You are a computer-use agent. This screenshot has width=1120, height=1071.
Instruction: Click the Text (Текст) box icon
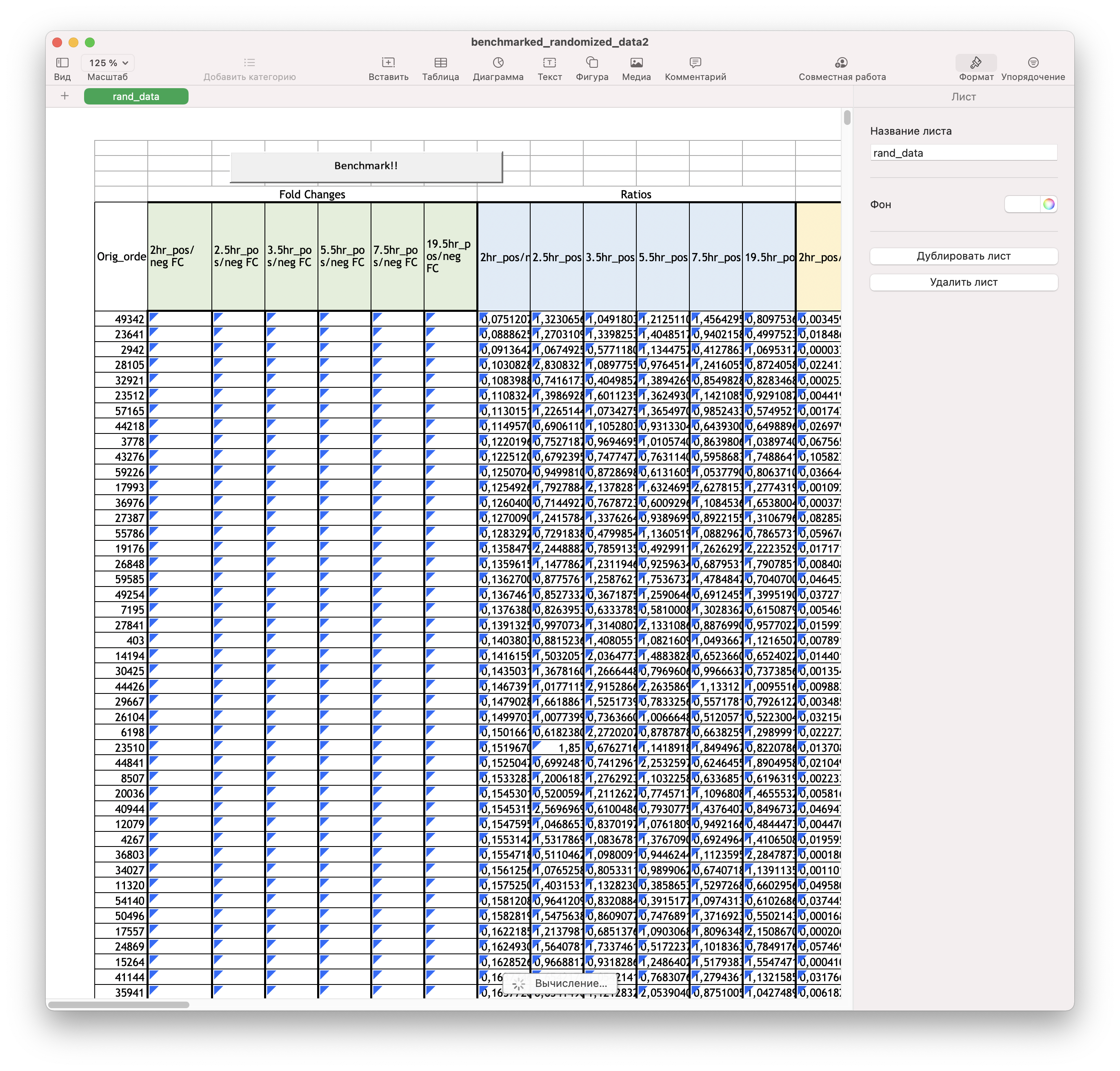(x=549, y=62)
